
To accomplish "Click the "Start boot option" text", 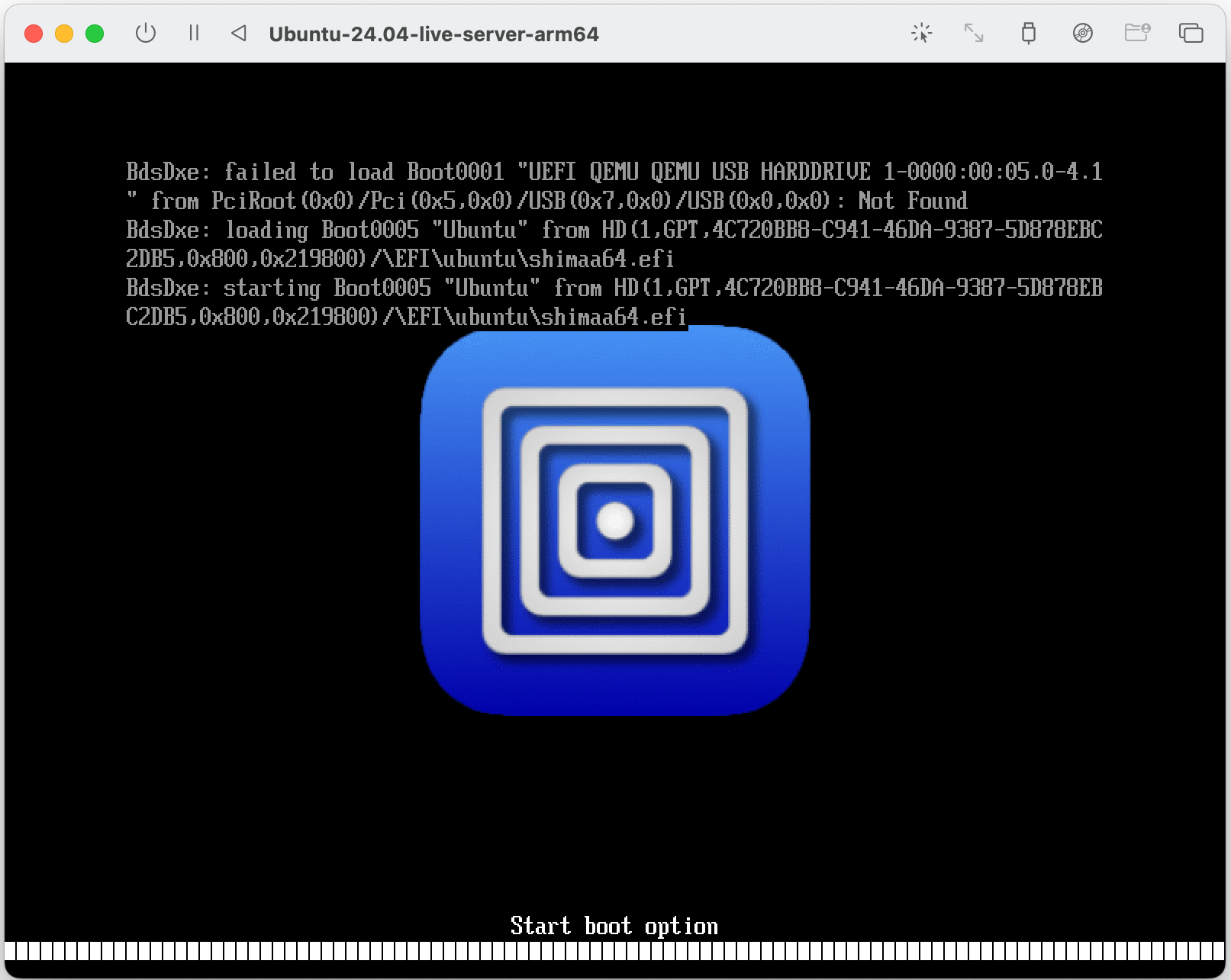I will tap(614, 926).
